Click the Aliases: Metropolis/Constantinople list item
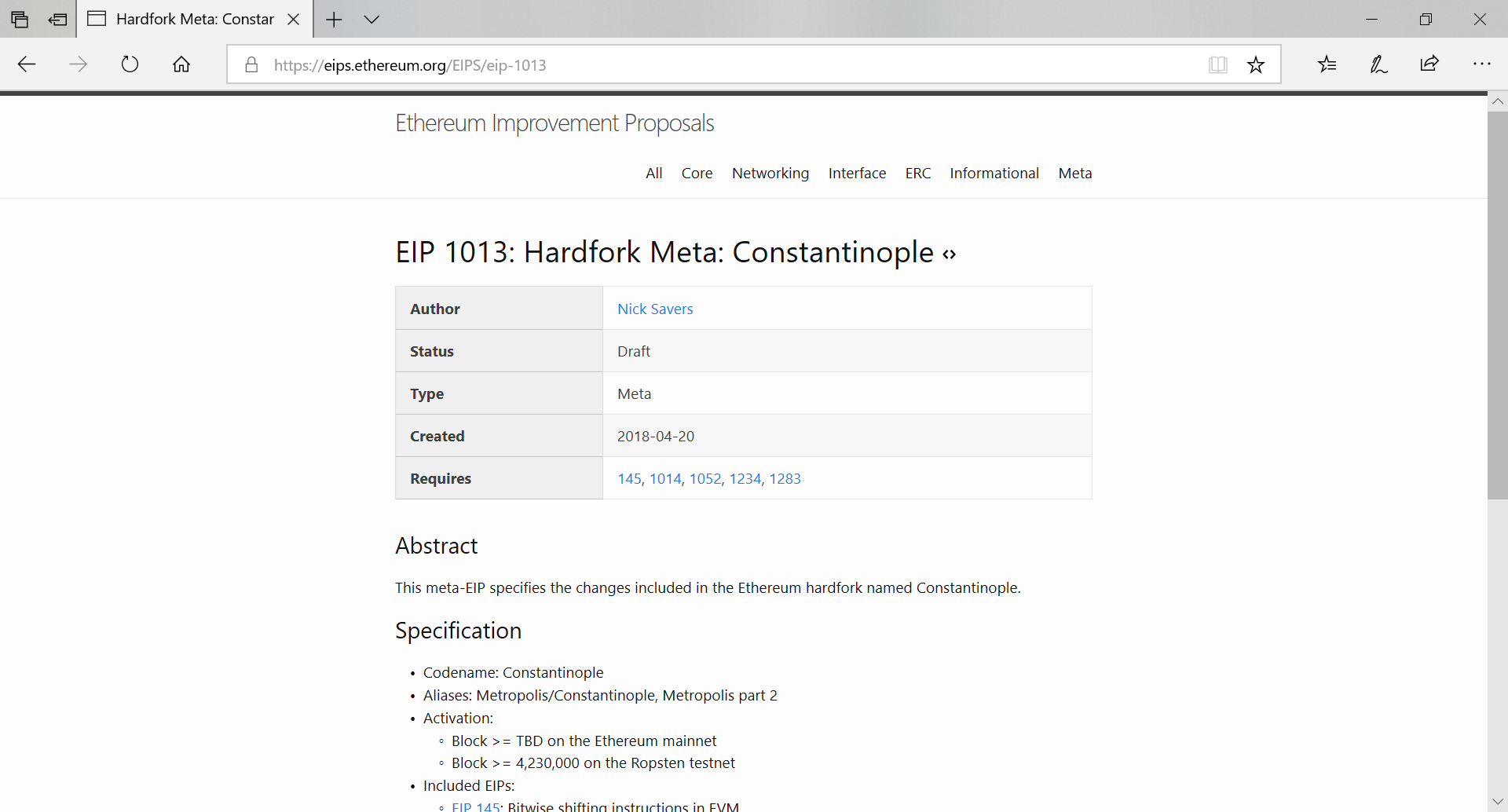1508x812 pixels. click(x=600, y=696)
